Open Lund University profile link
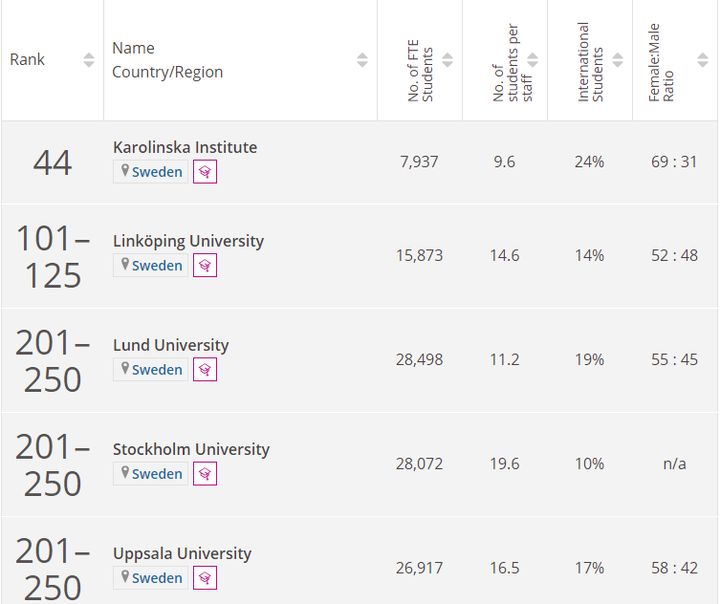Viewport: 720px width, 604px height. point(171,345)
